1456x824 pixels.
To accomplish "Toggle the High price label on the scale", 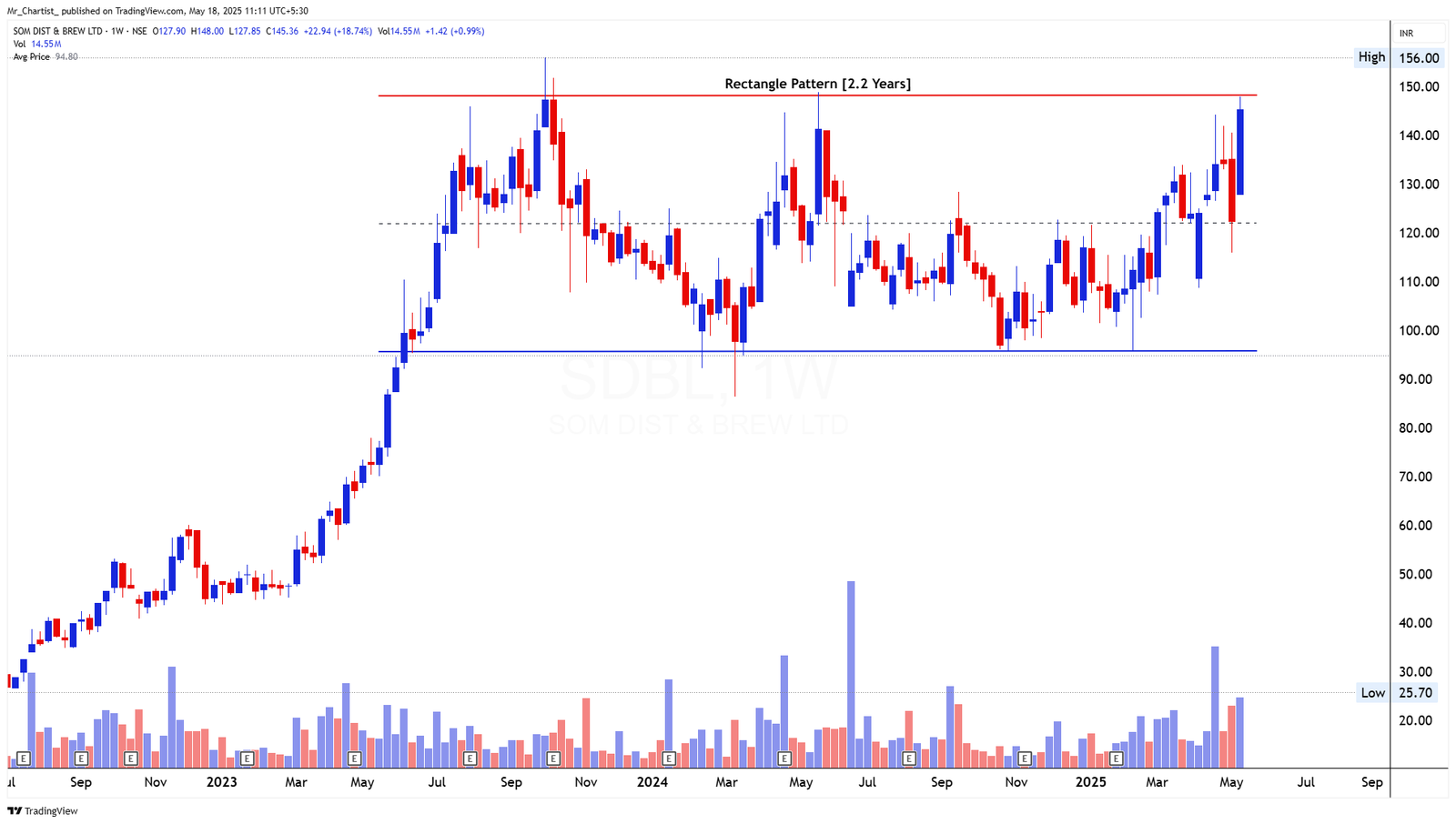I will pos(1370,56).
